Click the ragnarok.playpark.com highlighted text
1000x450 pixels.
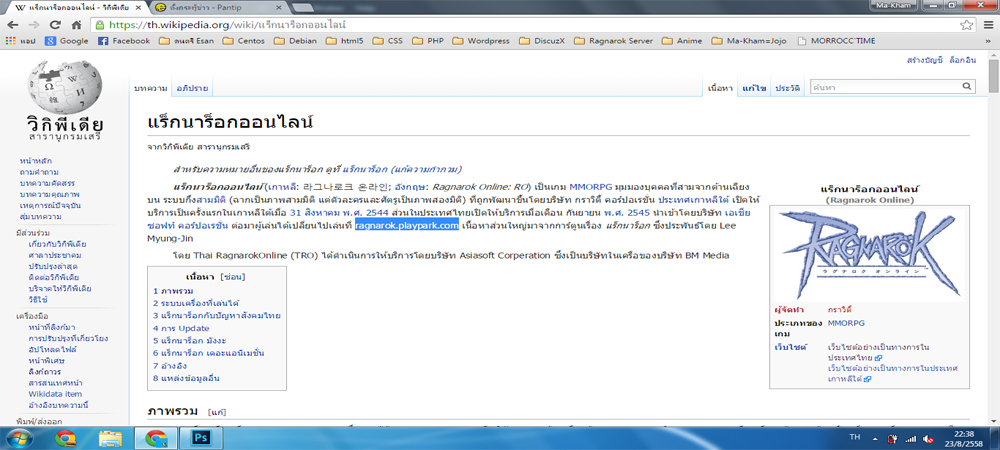[x=407, y=225]
